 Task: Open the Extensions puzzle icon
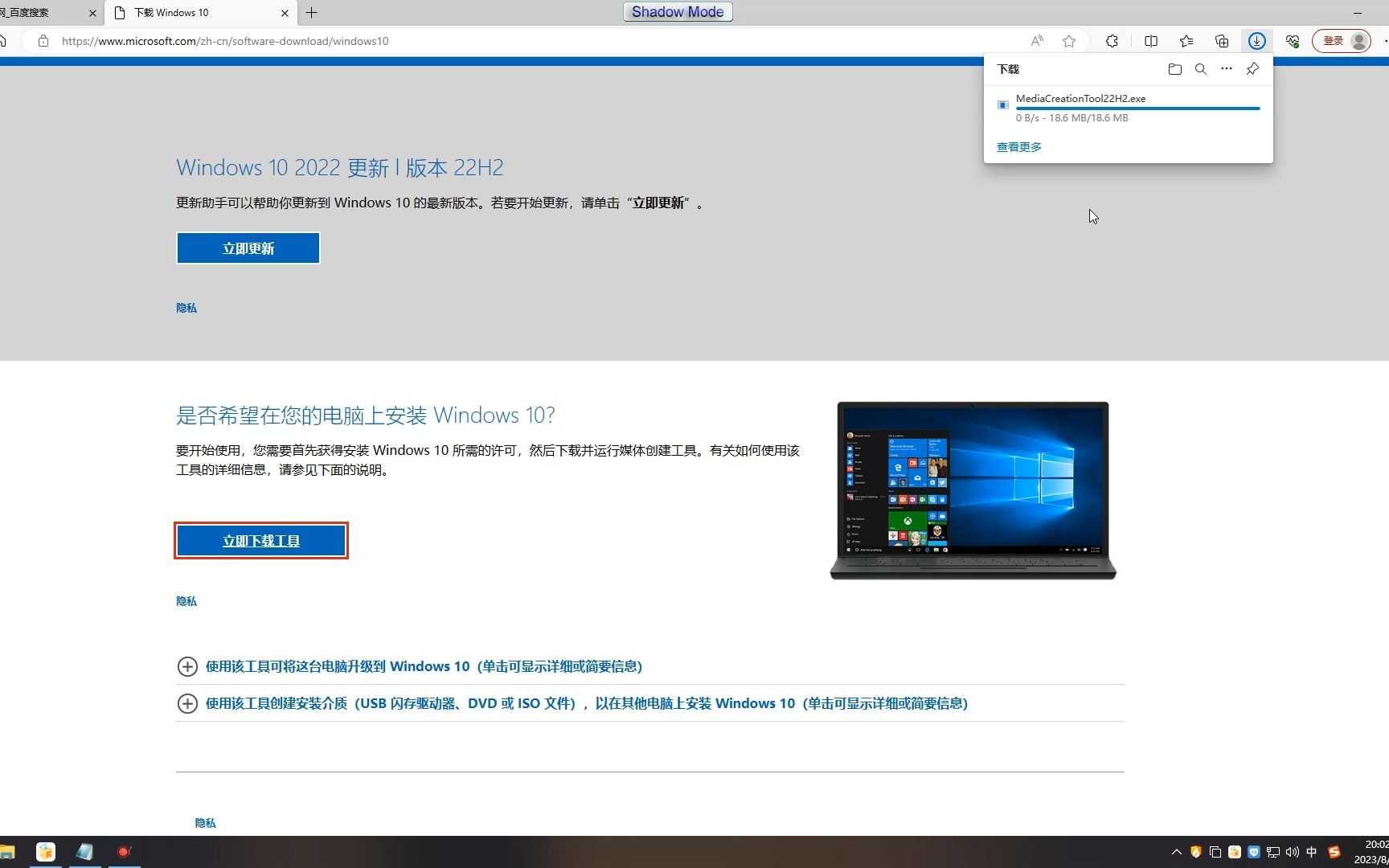click(1112, 41)
